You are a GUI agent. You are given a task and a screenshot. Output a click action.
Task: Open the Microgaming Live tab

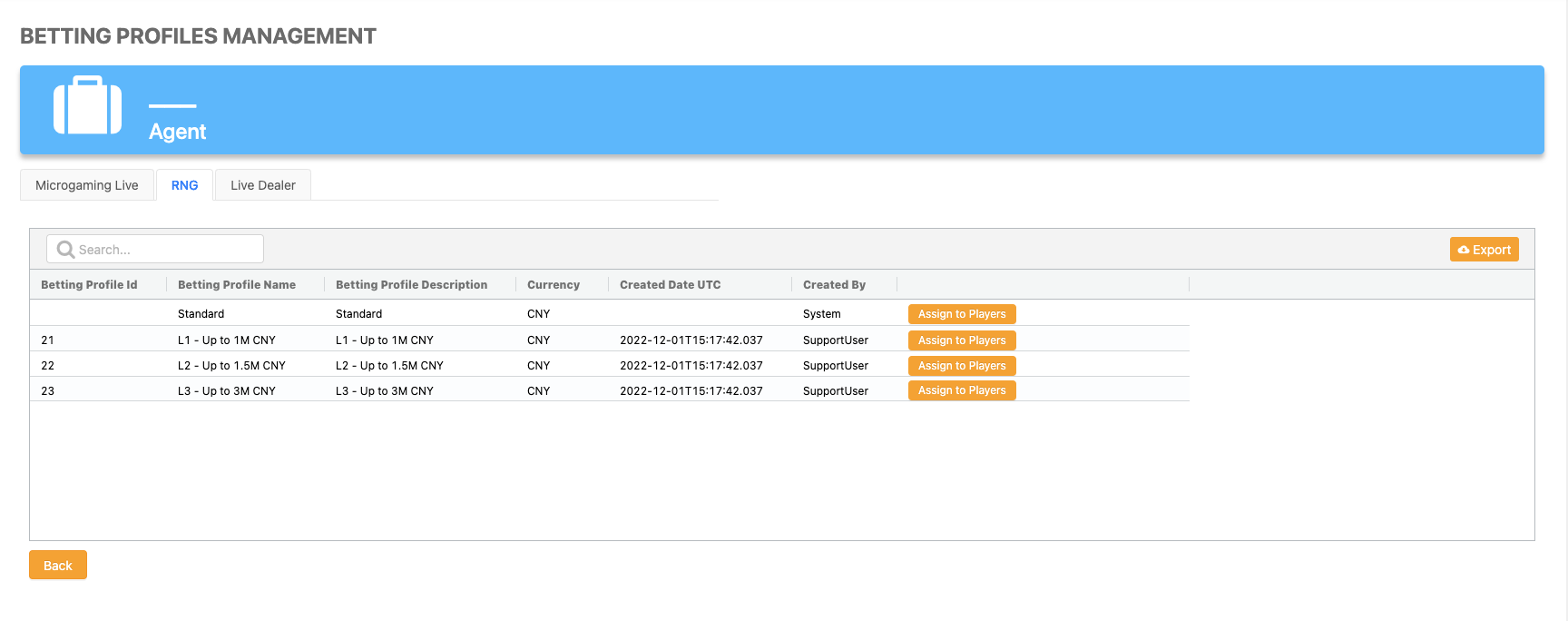point(87,185)
